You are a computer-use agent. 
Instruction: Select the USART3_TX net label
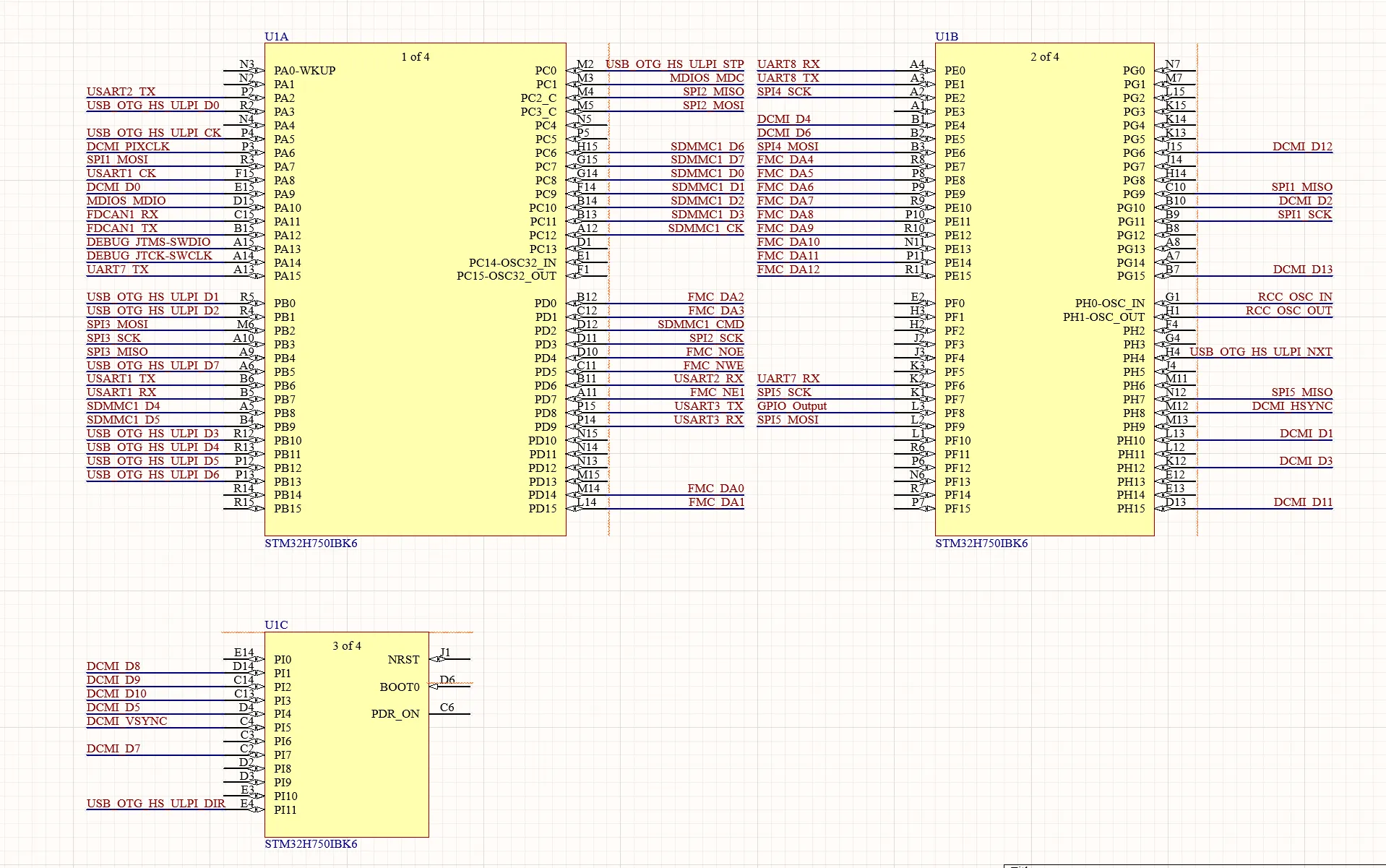click(x=709, y=405)
